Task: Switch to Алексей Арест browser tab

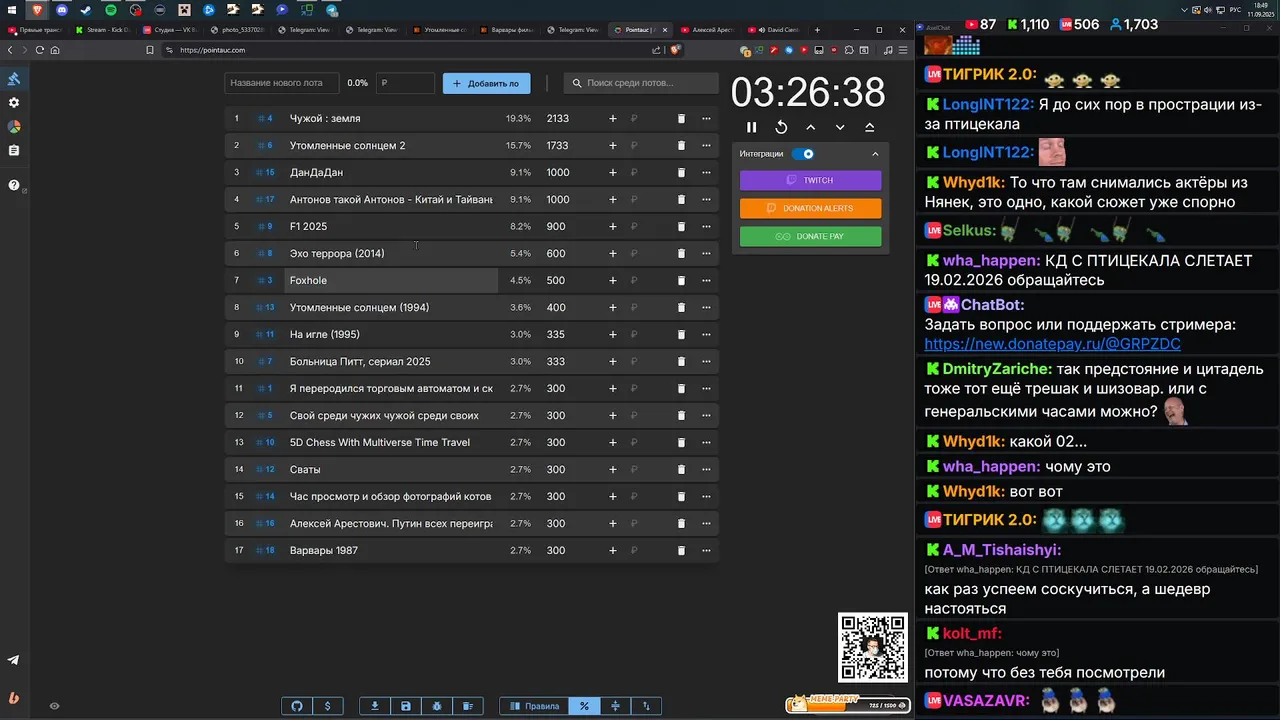Action: 707,30
